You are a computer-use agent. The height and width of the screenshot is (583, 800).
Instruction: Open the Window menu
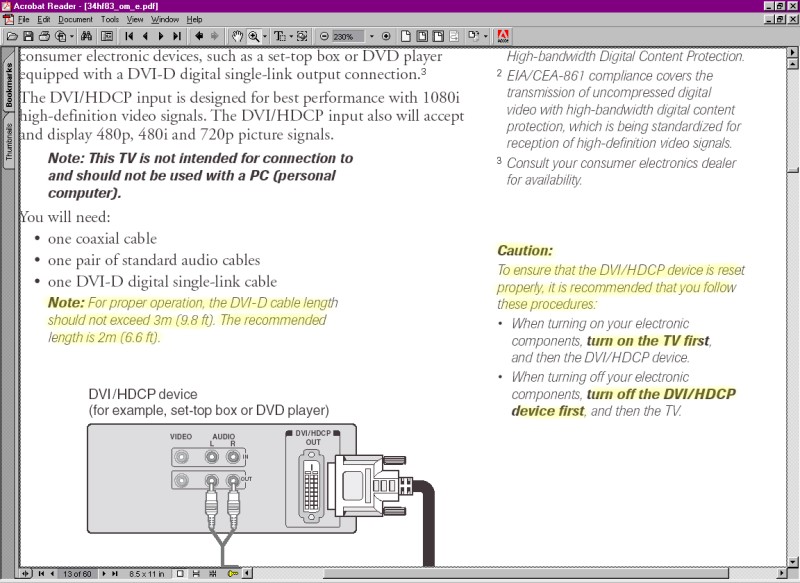tap(164, 19)
